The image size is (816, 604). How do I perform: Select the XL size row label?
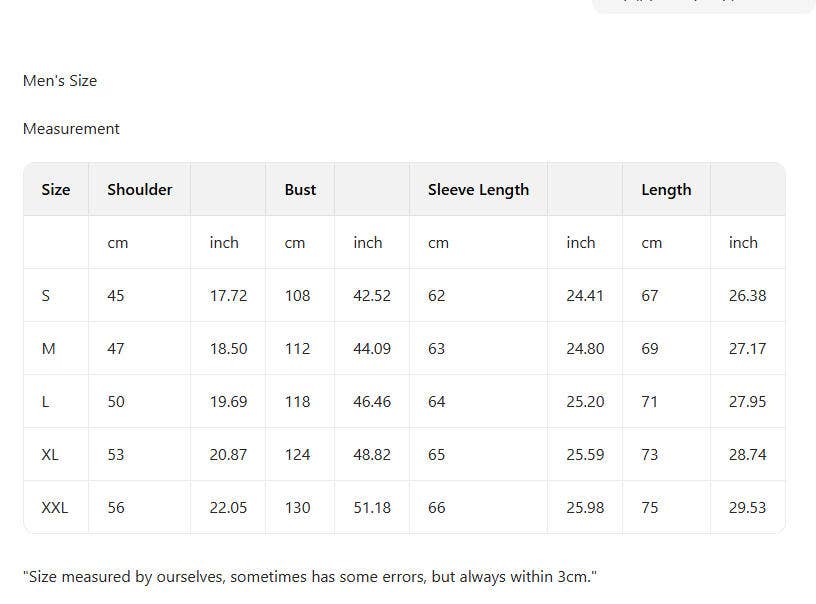click(50, 454)
